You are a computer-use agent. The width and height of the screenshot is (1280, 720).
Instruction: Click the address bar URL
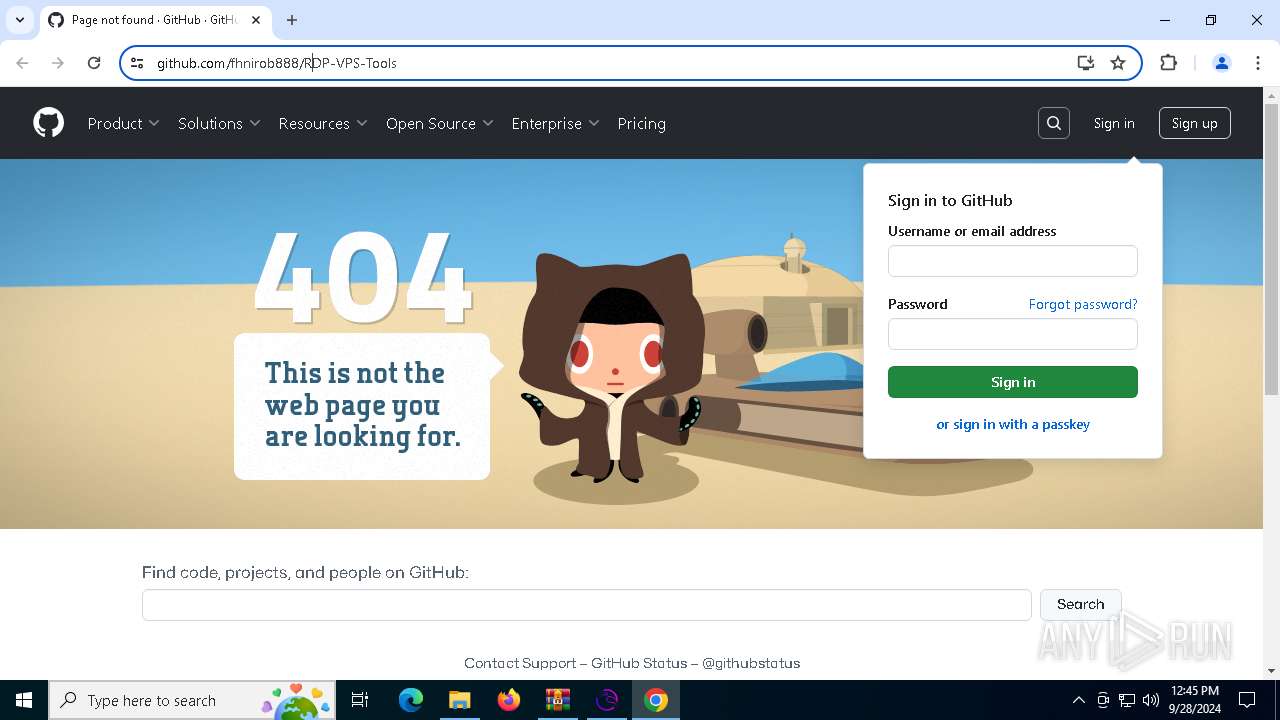pyautogui.click(x=277, y=63)
